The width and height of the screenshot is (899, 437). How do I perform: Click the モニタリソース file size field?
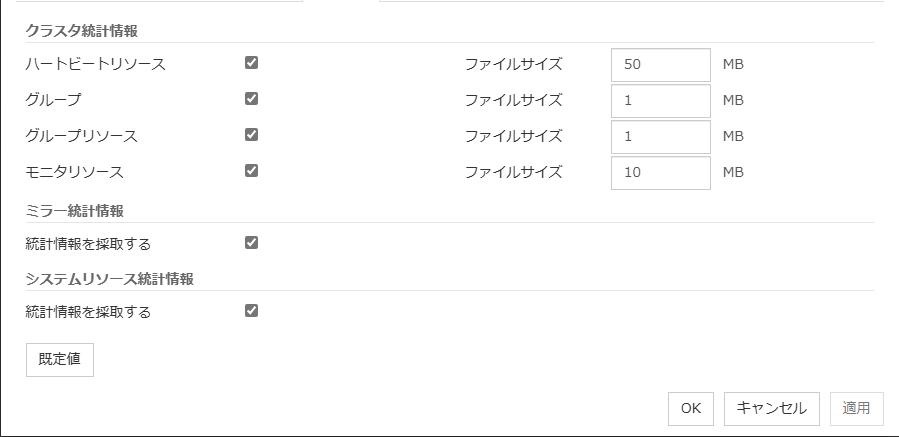click(660, 173)
